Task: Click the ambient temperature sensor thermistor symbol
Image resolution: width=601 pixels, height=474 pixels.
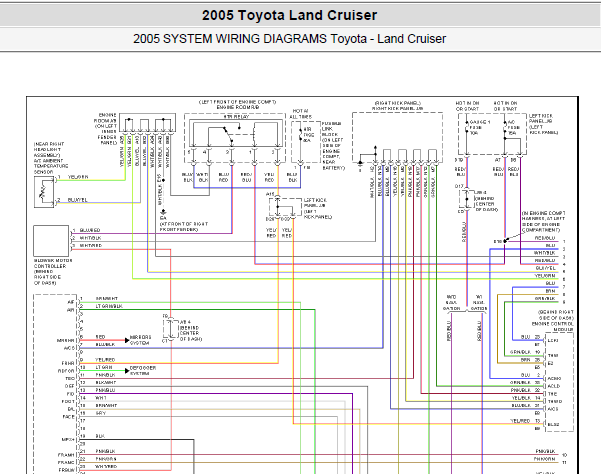Action: click(43, 192)
